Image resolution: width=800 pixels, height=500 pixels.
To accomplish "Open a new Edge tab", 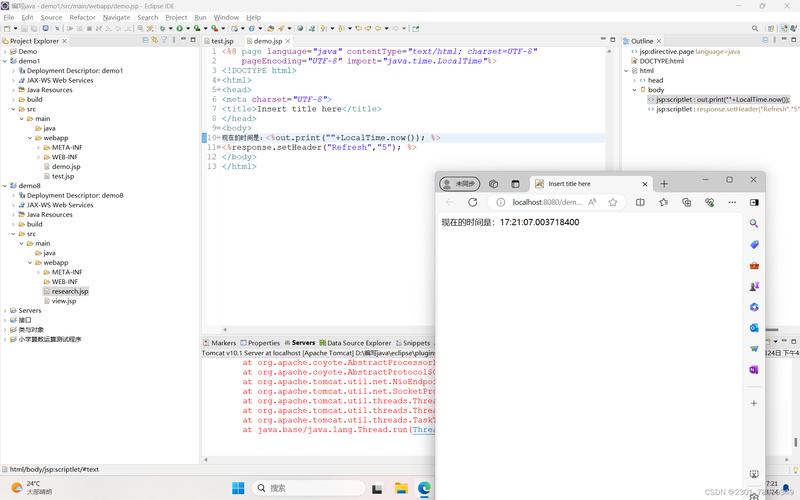I will pos(664,184).
